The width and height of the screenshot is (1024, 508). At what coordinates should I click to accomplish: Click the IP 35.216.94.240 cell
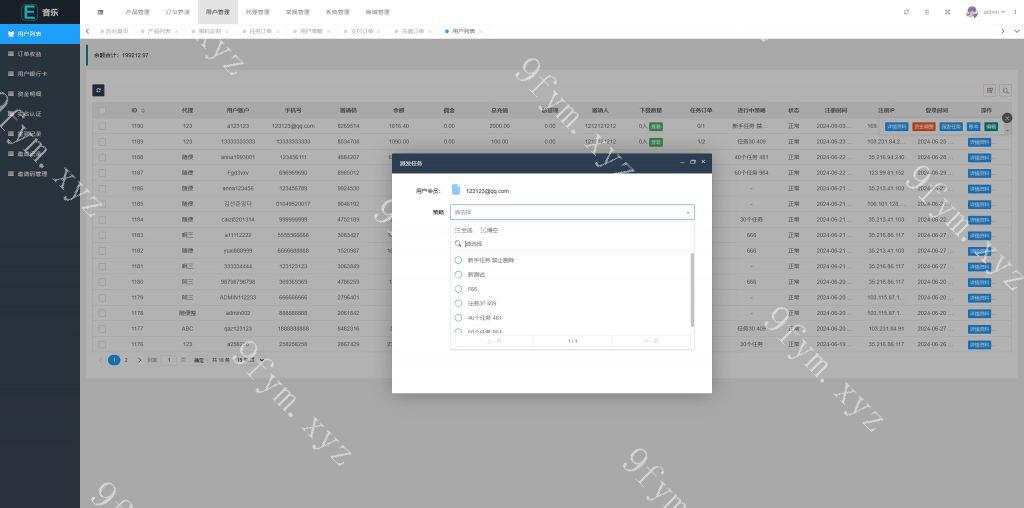click(886, 157)
